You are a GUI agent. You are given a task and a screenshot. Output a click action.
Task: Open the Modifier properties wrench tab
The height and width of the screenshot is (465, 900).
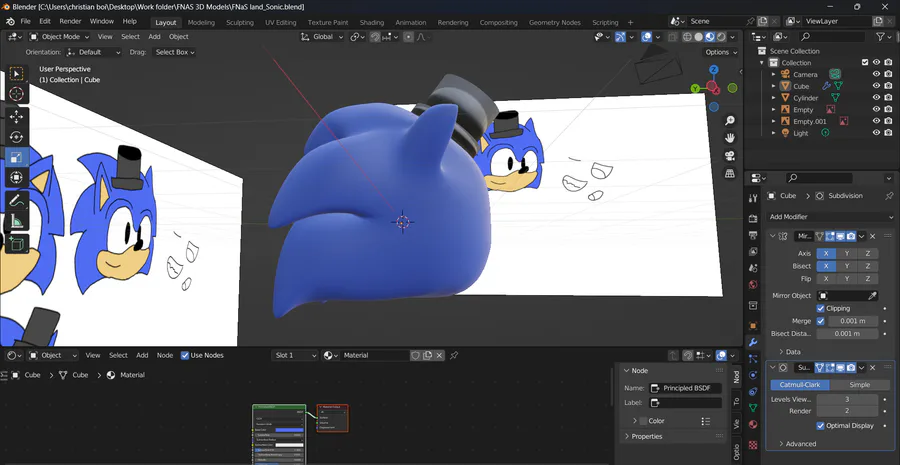[753, 342]
